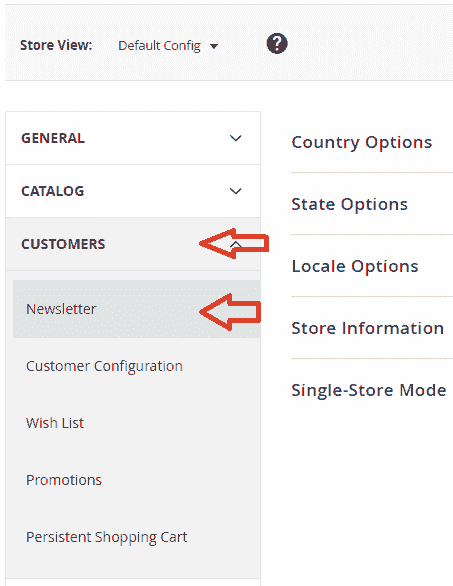The image size is (453, 586).
Task: Click the help question mark icon
Action: (x=277, y=44)
